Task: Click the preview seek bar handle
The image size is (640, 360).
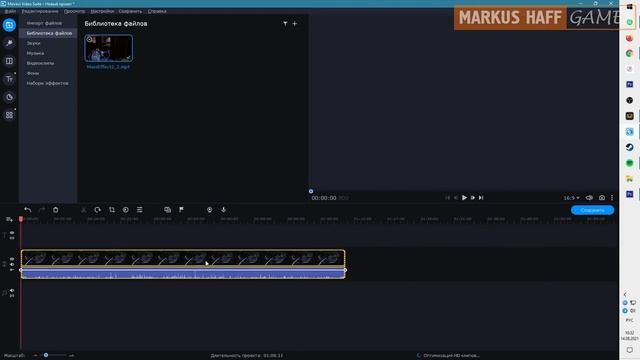Action: (311, 191)
